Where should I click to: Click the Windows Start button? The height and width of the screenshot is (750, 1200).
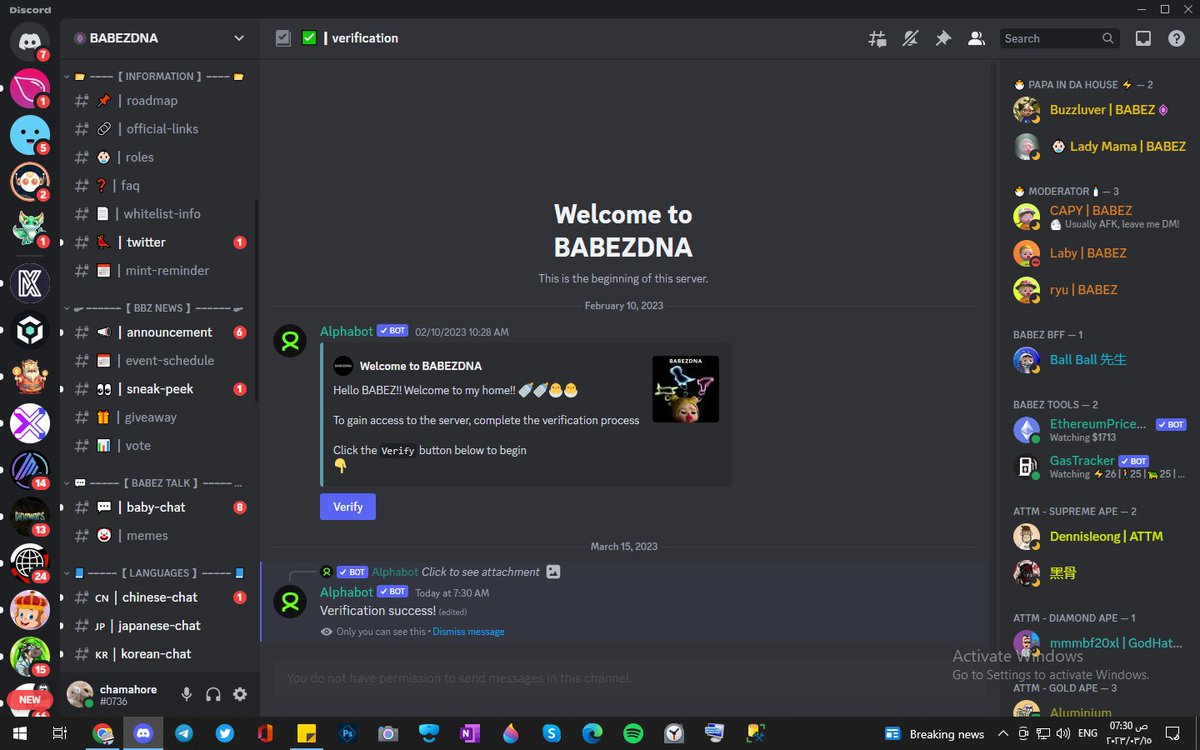coord(19,733)
